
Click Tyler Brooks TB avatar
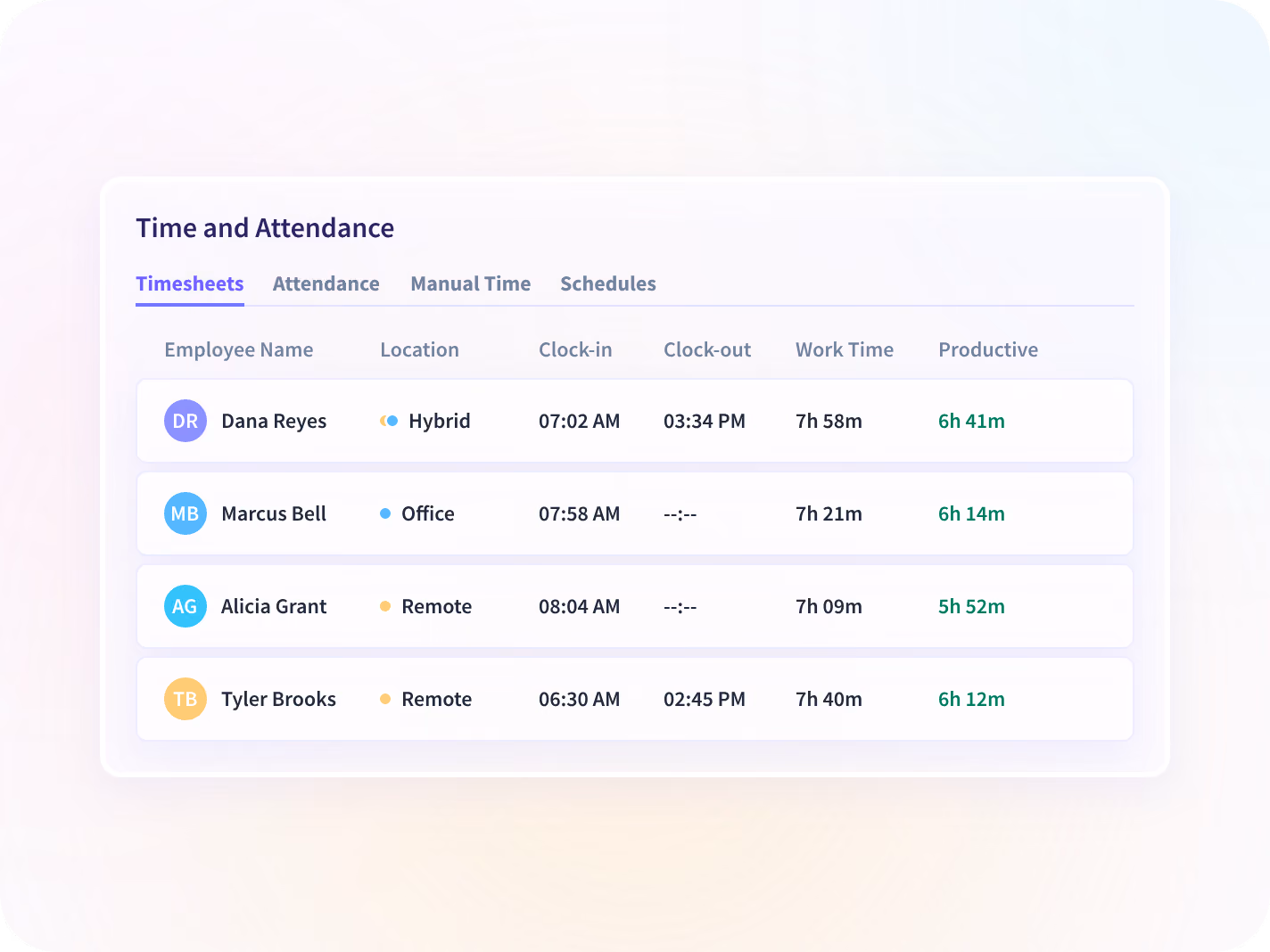(186, 699)
